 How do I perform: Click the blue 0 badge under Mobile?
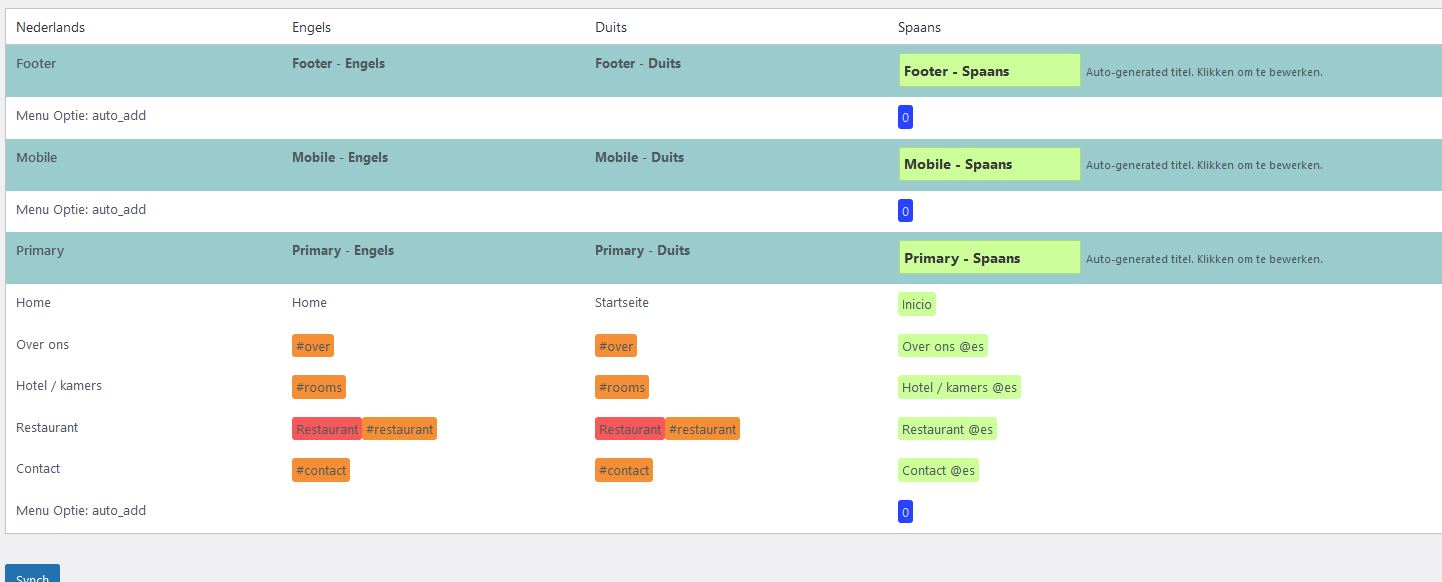point(905,211)
